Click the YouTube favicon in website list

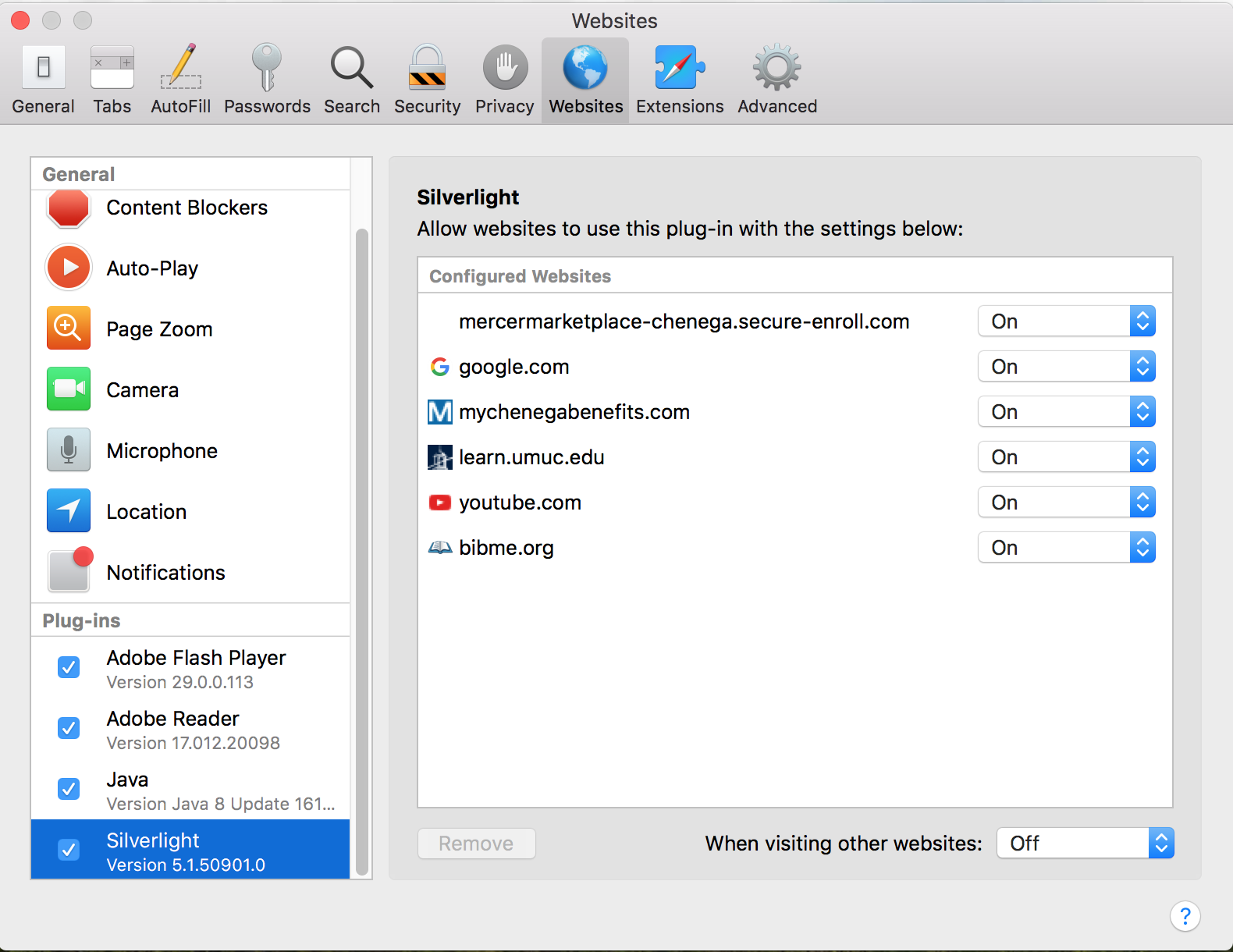pyautogui.click(x=440, y=503)
